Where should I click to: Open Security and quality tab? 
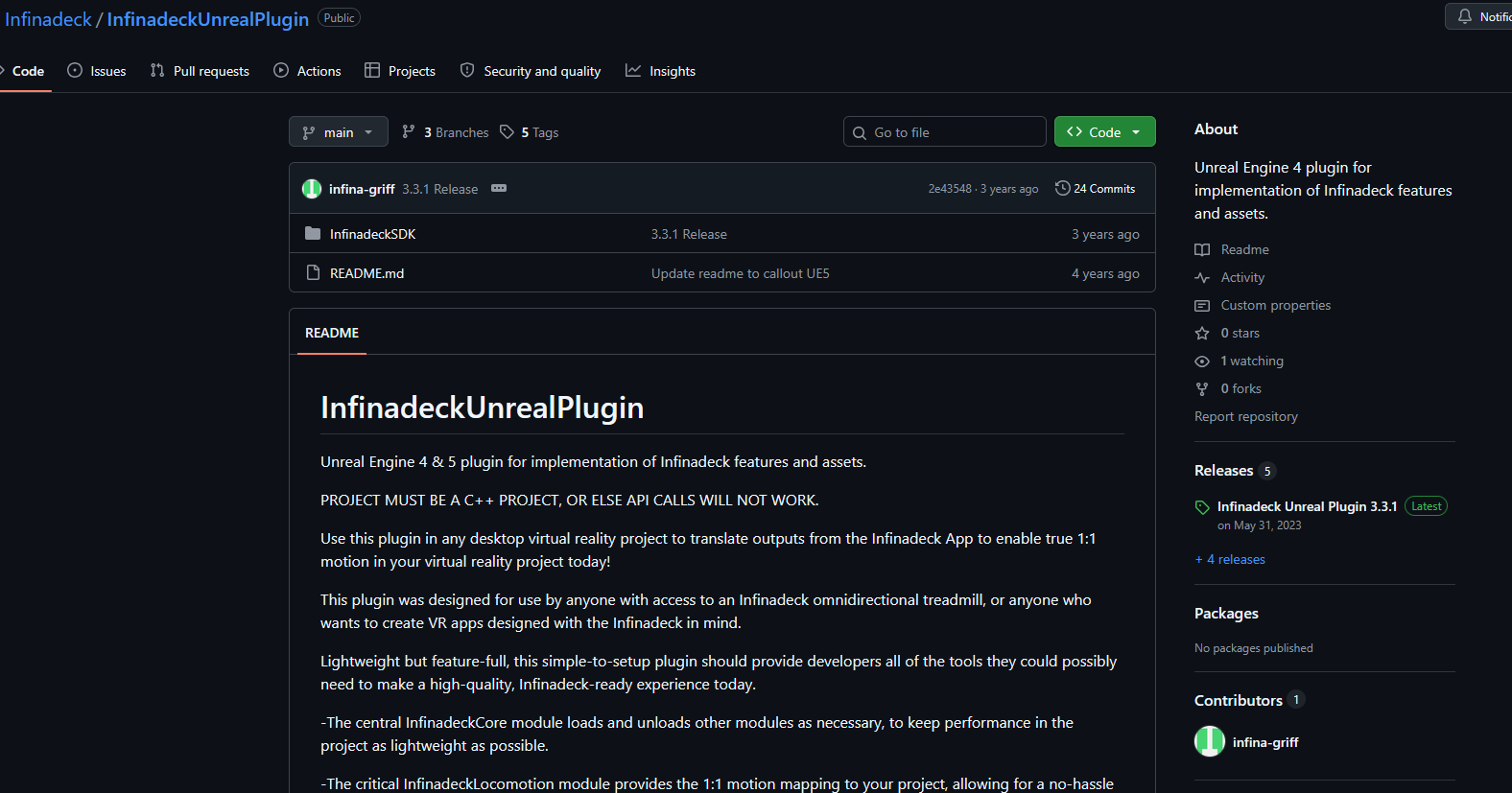click(531, 71)
